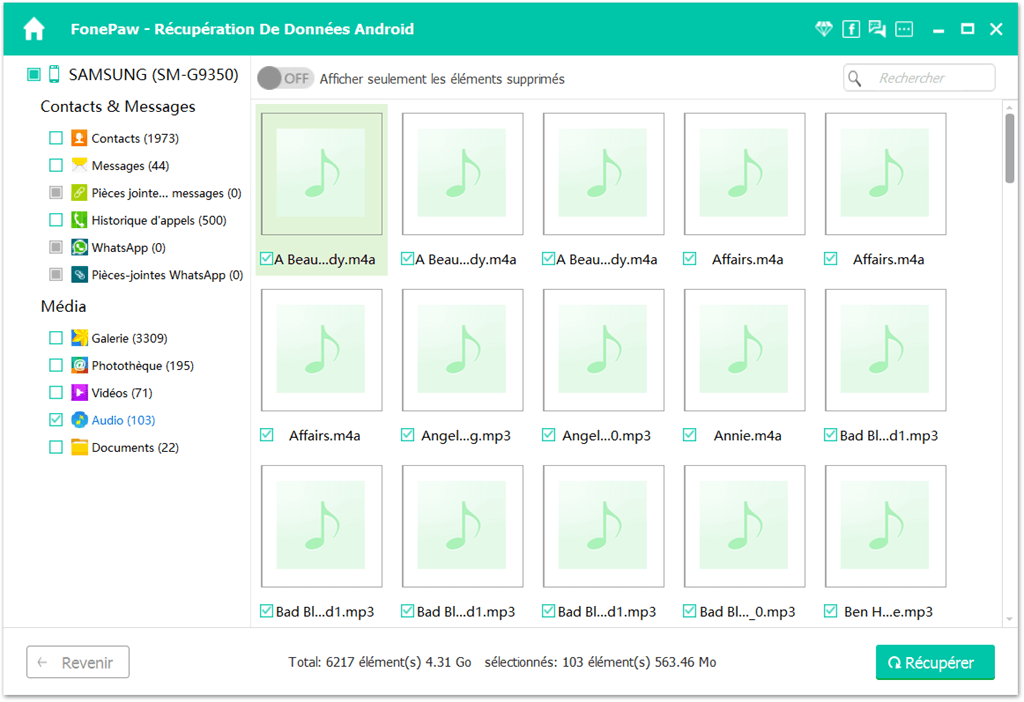Click the scrollbar down arrow
Screen dimensions: 1024x702
click(1010, 618)
